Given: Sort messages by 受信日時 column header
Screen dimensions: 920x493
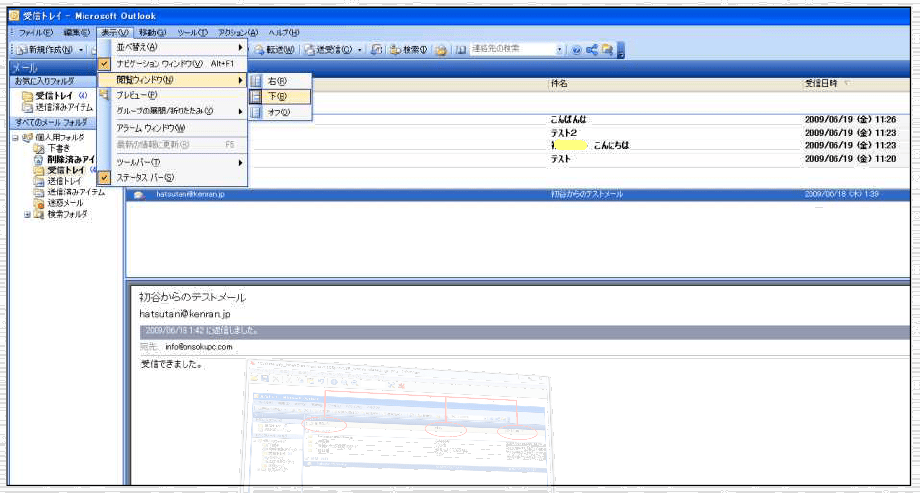Looking at the screenshot, I should [856, 84].
